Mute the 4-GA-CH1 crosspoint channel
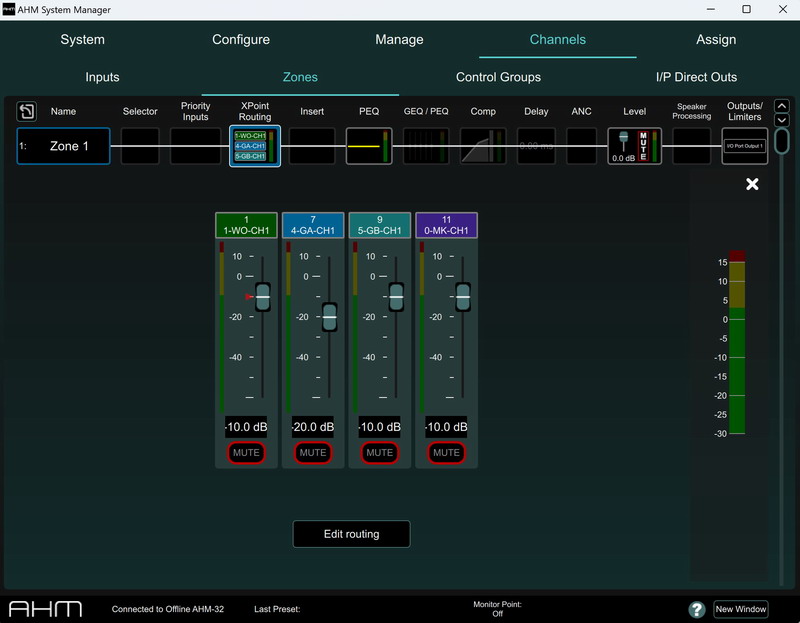This screenshot has width=800, height=623. point(313,453)
